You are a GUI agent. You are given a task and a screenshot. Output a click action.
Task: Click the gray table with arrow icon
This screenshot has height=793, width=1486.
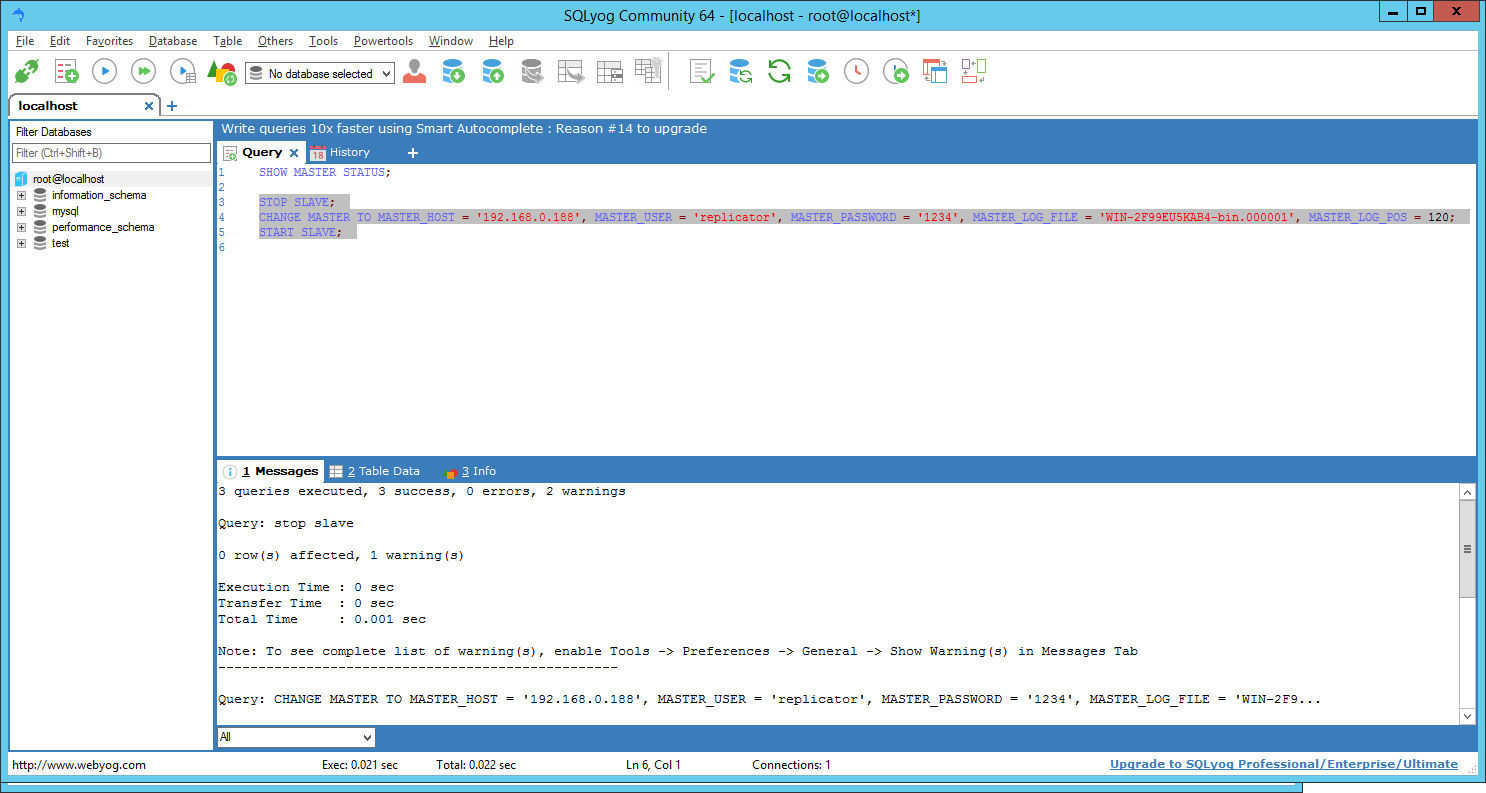click(x=570, y=72)
